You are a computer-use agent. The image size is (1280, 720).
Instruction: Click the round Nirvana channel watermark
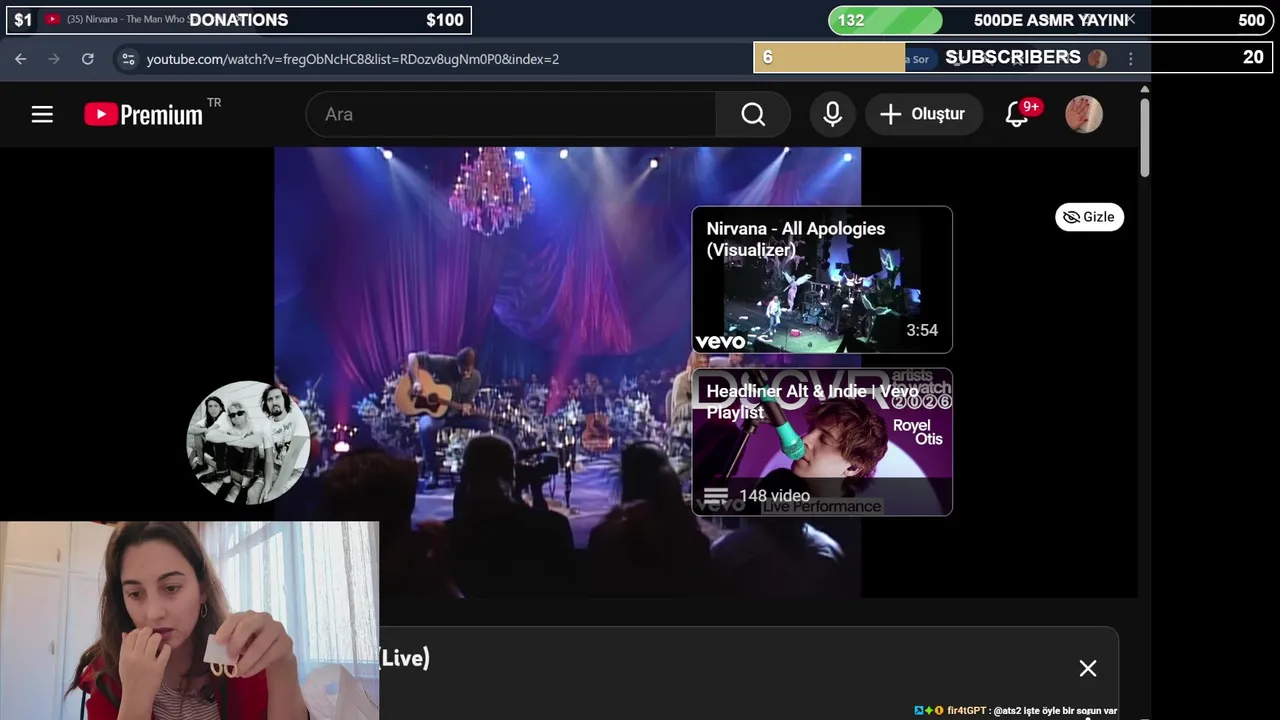(x=248, y=442)
